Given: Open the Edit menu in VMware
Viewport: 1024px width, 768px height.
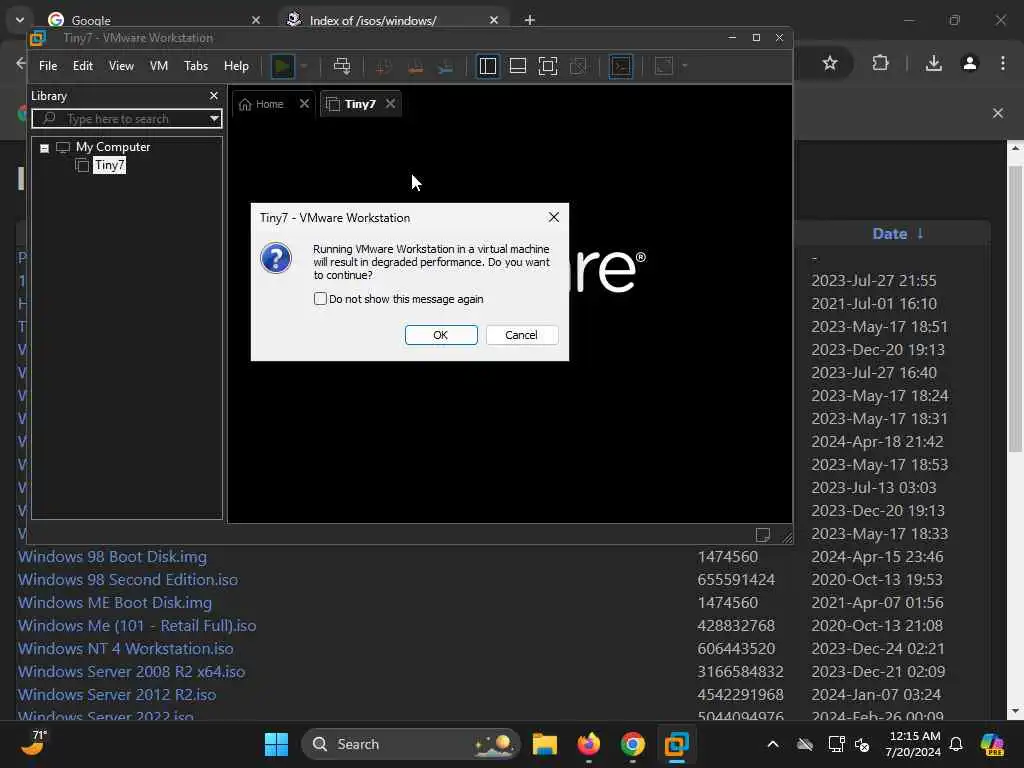Looking at the screenshot, I should [82, 66].
